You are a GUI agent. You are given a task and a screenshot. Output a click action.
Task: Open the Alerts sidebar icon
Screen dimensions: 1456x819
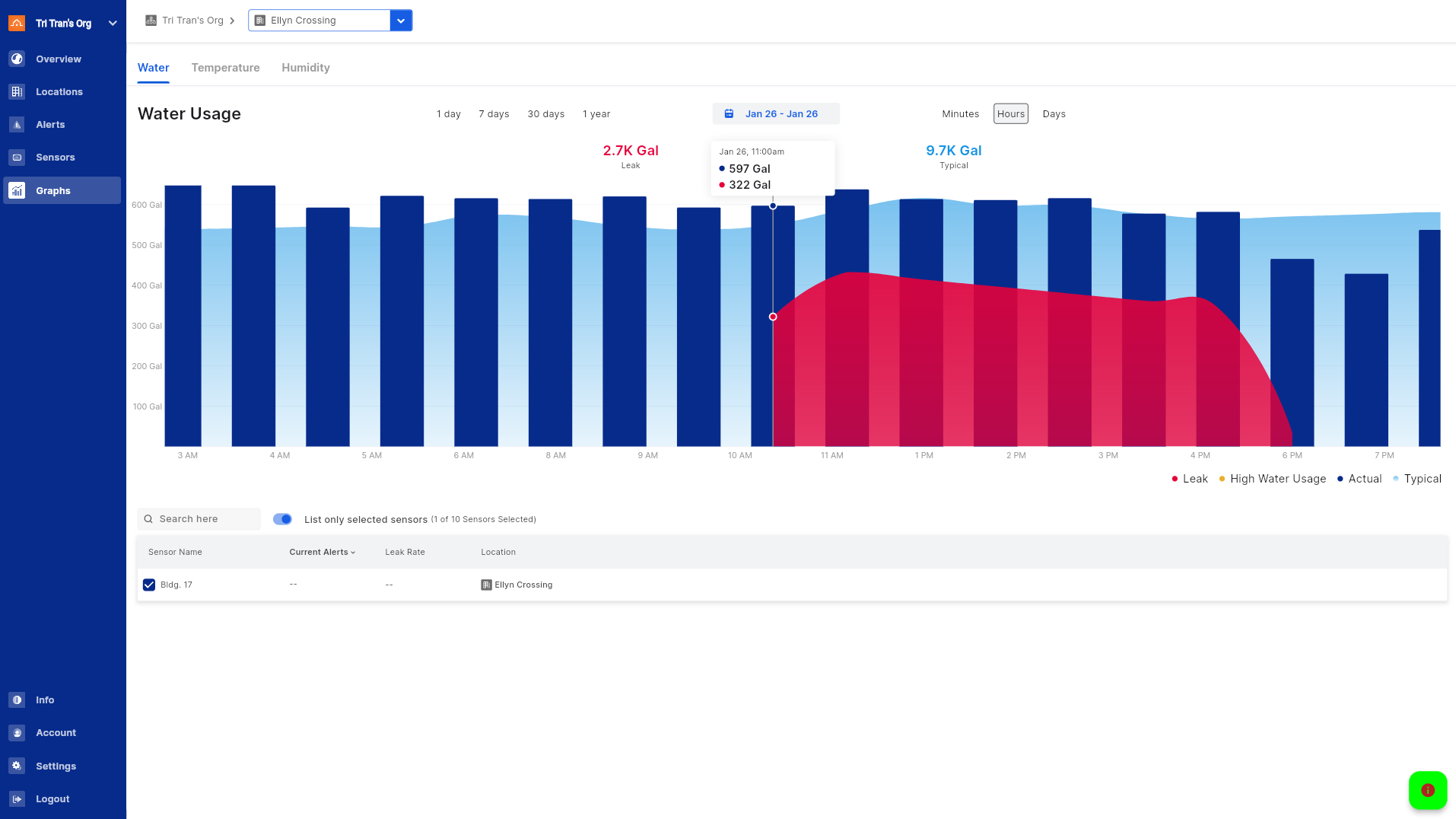coord(17,124)
